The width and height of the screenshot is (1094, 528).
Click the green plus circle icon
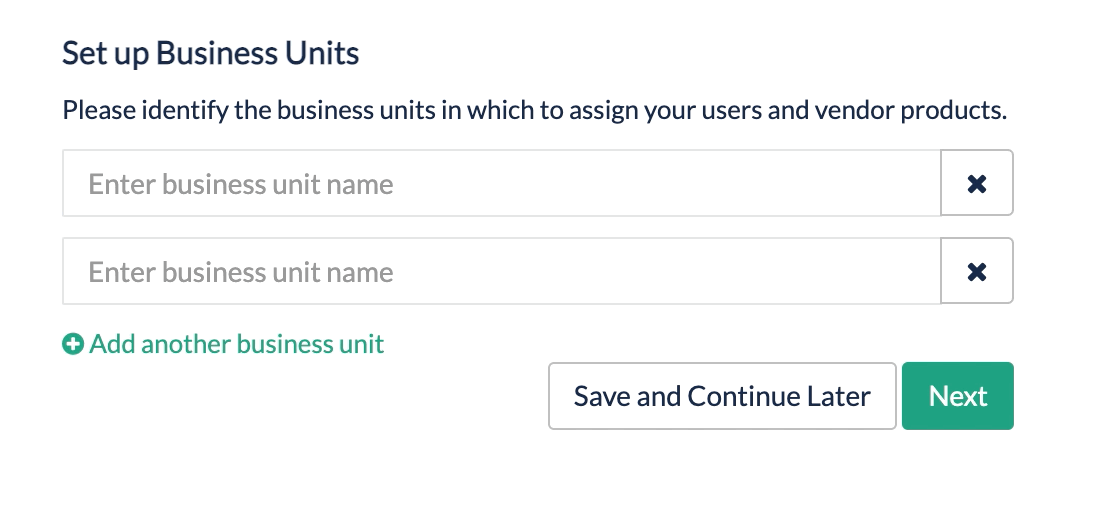click(x=73, y=345)
